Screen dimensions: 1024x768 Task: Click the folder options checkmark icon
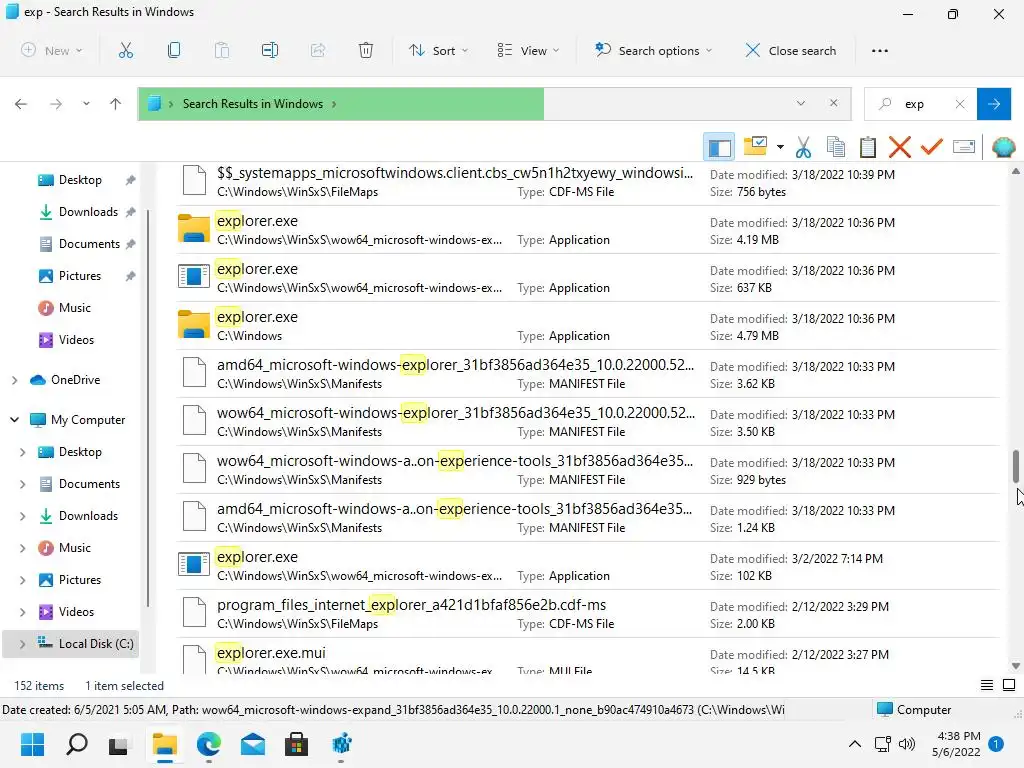pos(756,146)
